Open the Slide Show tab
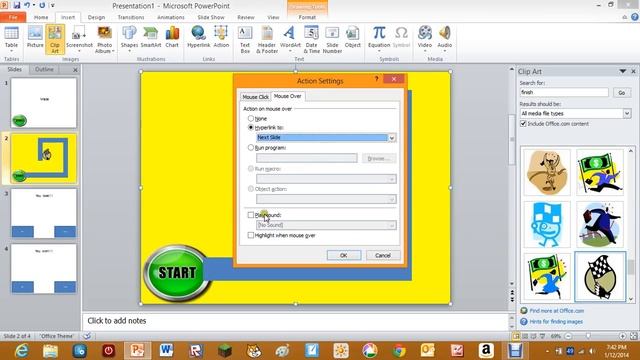 click(x=211, y=17)
